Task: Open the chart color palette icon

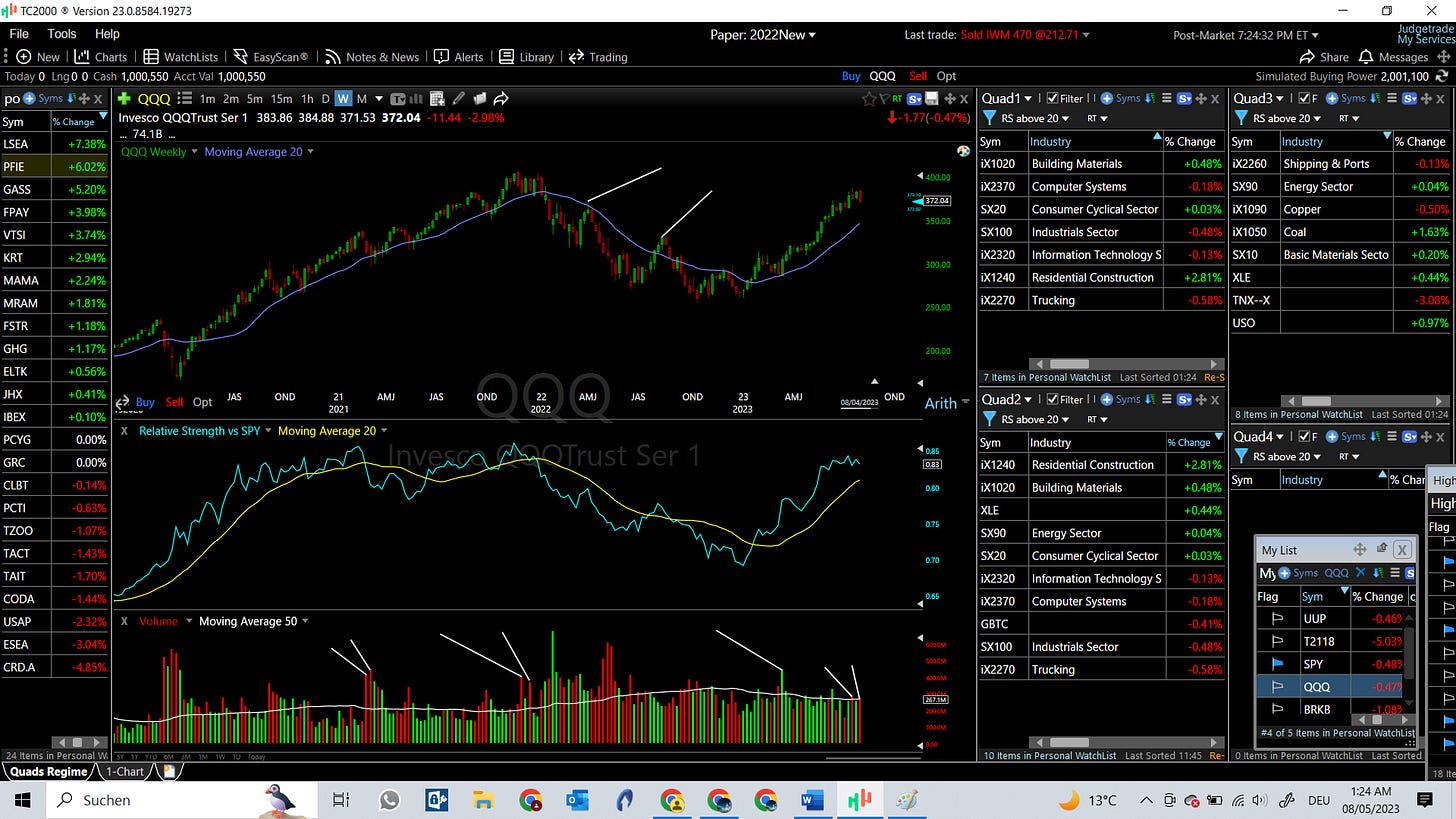Action: [x=963, y=151]
